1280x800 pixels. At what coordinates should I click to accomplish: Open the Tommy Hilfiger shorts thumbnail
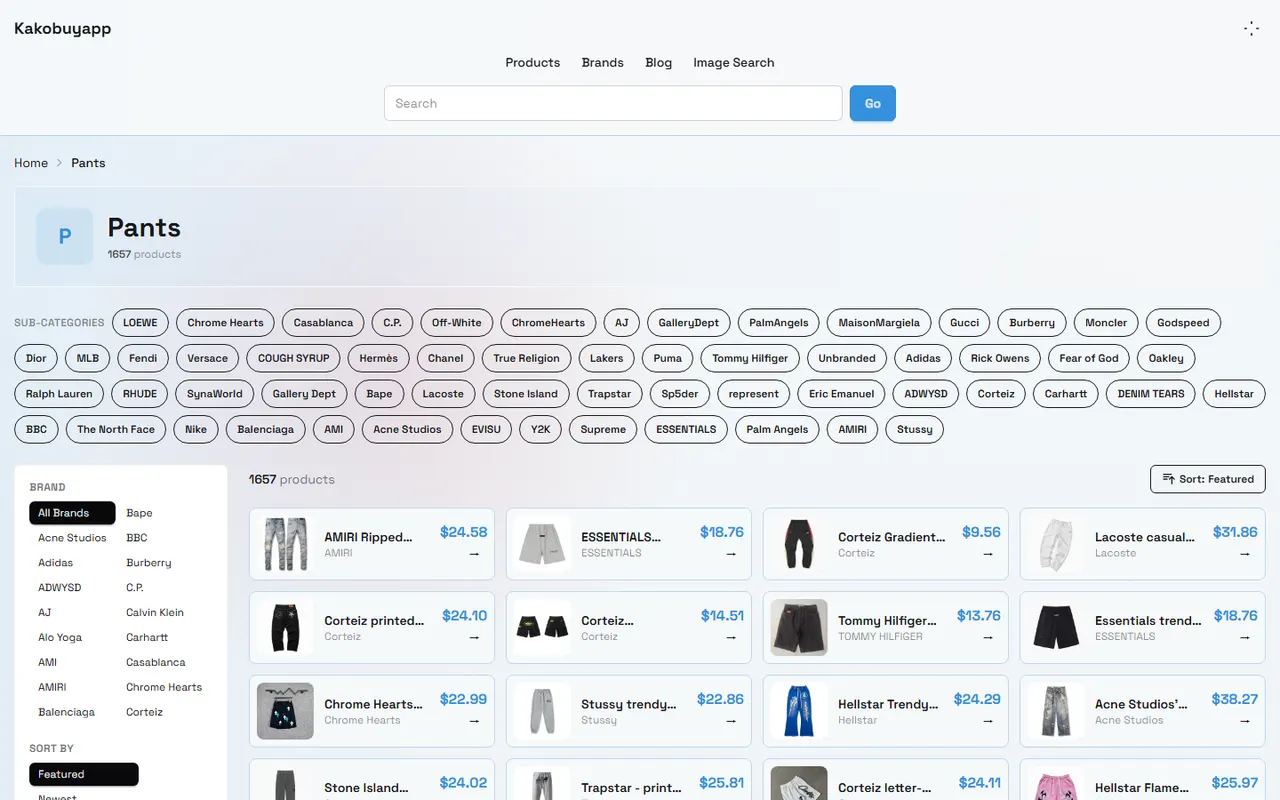pos(799,628)
